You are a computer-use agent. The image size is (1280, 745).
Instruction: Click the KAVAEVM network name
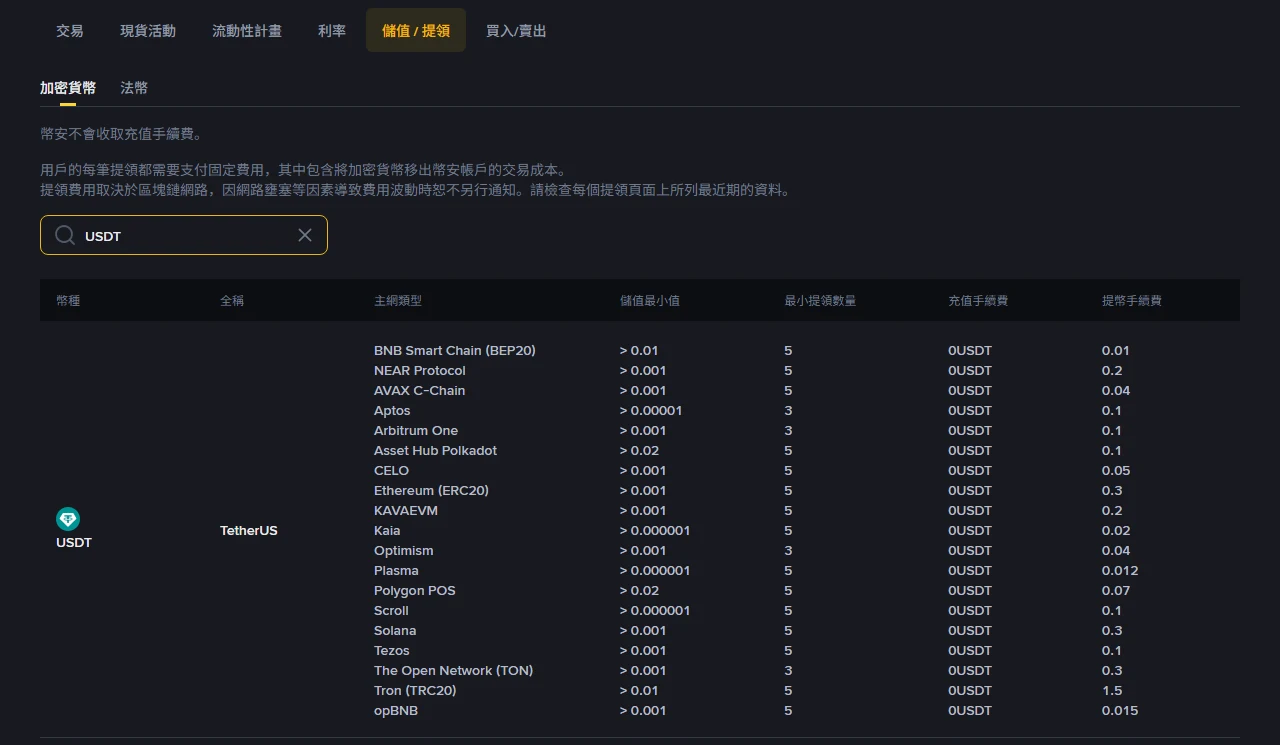pyautogui.click(x=406, y=510)
